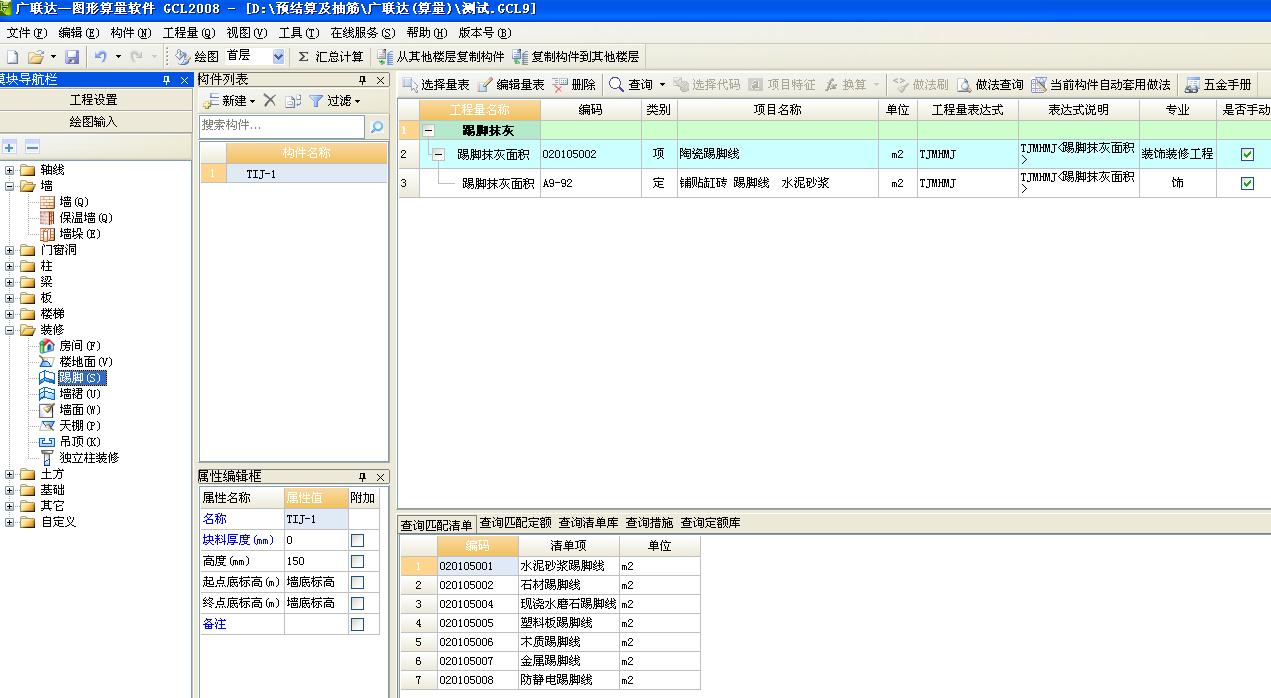
Task: Toggle 附加 checkbox for 高度(mm)
Action: 357,561
